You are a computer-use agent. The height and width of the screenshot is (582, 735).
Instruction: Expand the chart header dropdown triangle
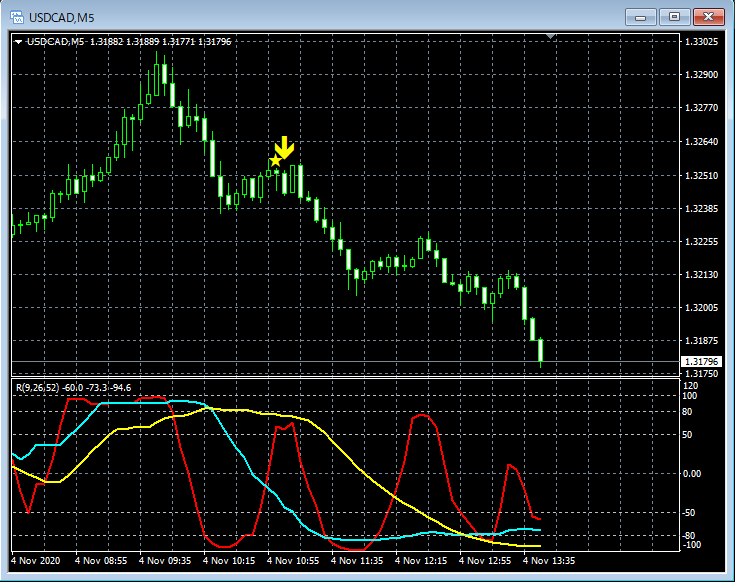(x=18, y=42)
